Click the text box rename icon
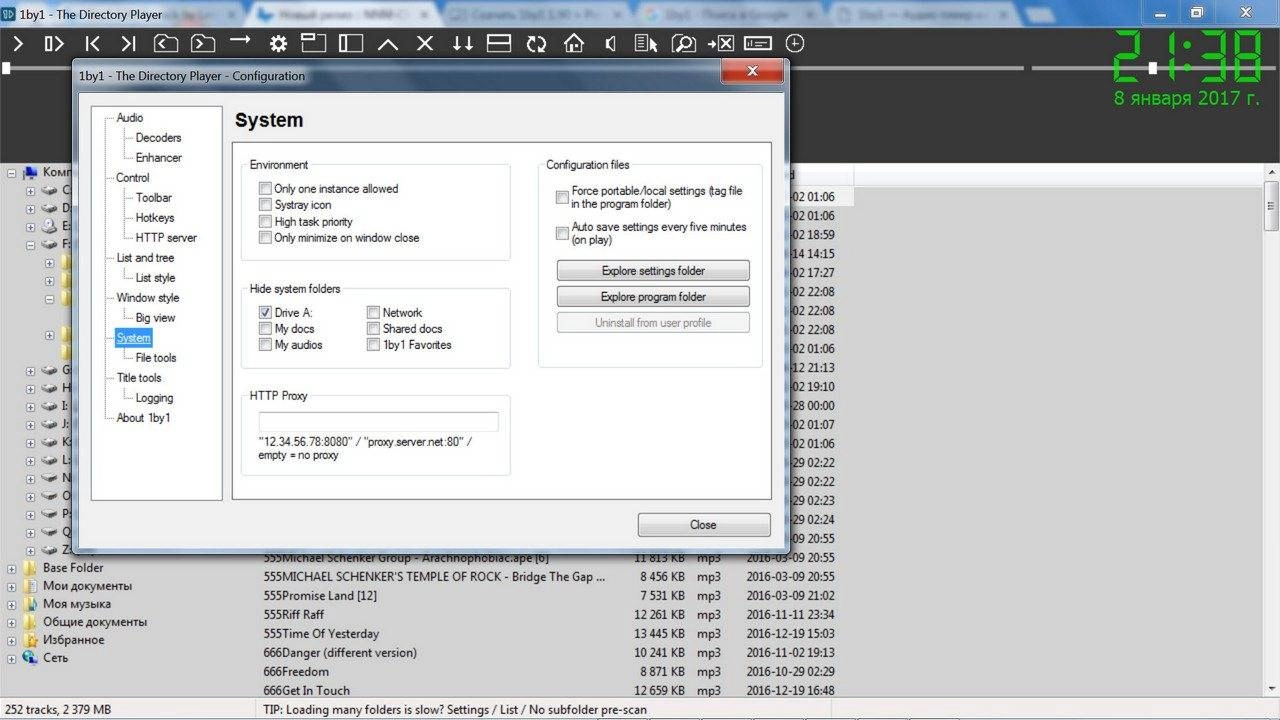Image resolution: width=1280 pixels, height=720 pixels. point(758,44)
